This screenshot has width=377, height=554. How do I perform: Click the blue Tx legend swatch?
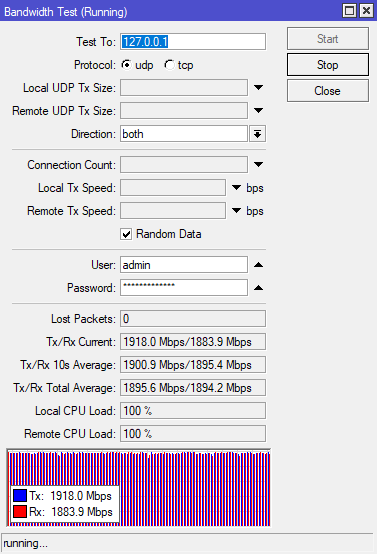(x=20, y=495)
